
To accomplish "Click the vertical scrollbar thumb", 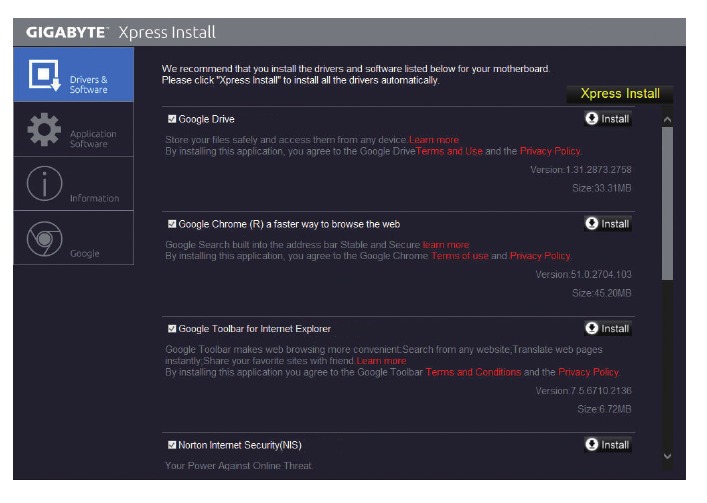I will click(x=668, y=200).
